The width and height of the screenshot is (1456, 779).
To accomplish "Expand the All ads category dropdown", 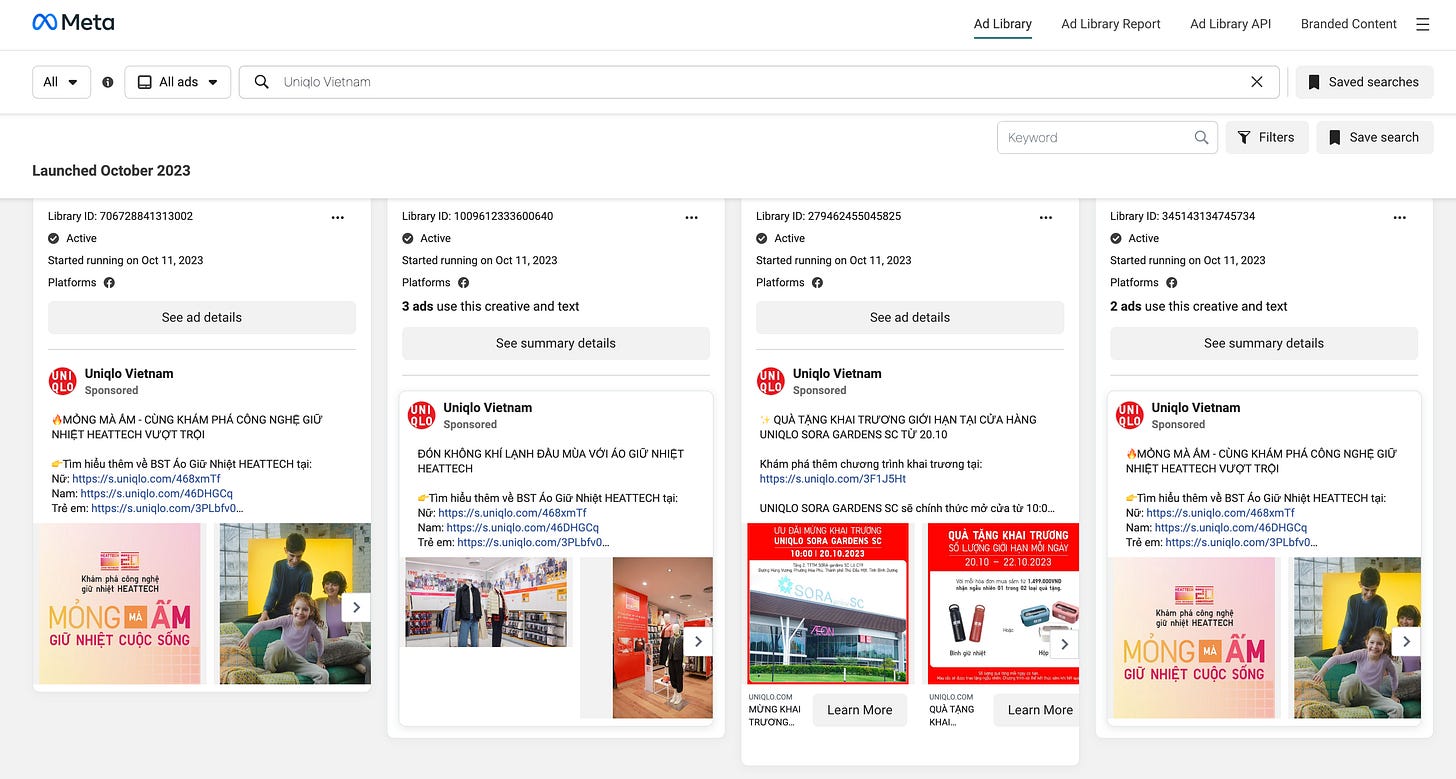I will point(178,82).
